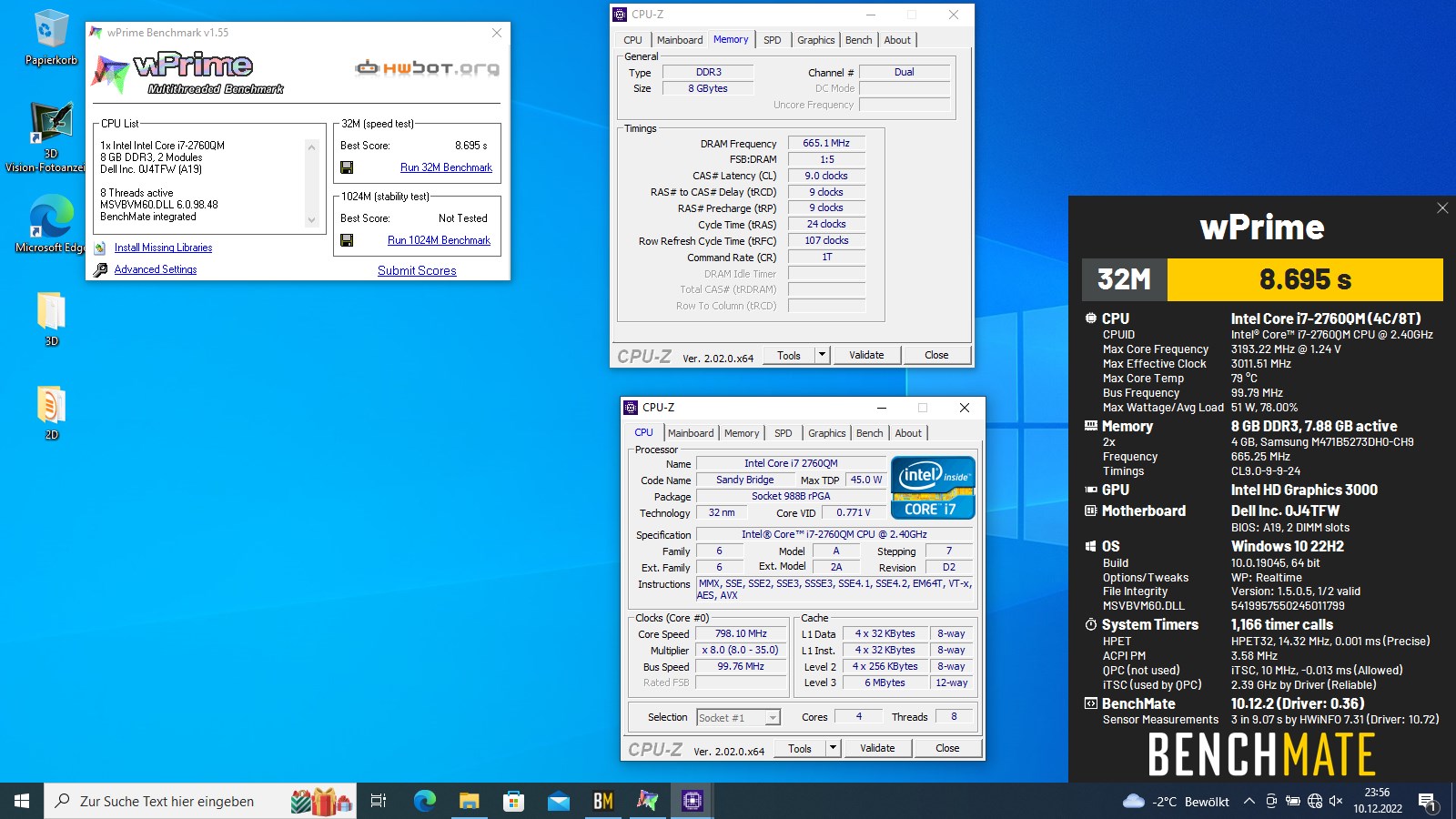Viewport: 1456px width, 819px height.
Task: Switch to SPD tab in upper CPU-Z
Action: click(x=772, y=40)
